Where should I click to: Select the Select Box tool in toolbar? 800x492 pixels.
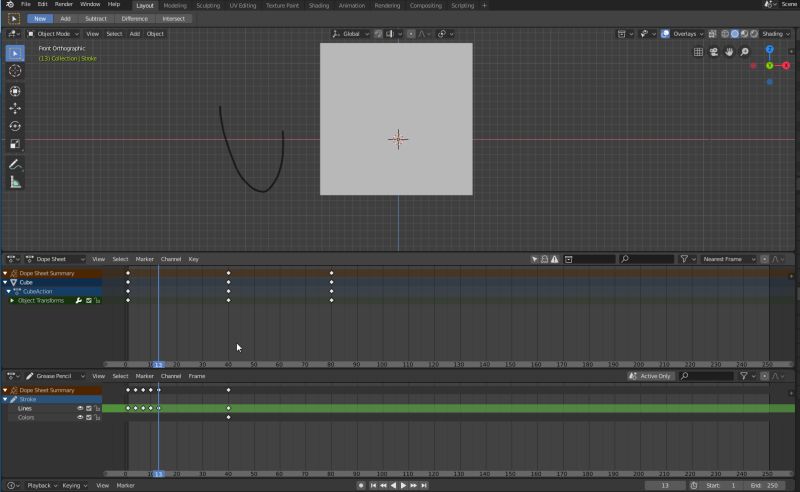coord(15,53)
